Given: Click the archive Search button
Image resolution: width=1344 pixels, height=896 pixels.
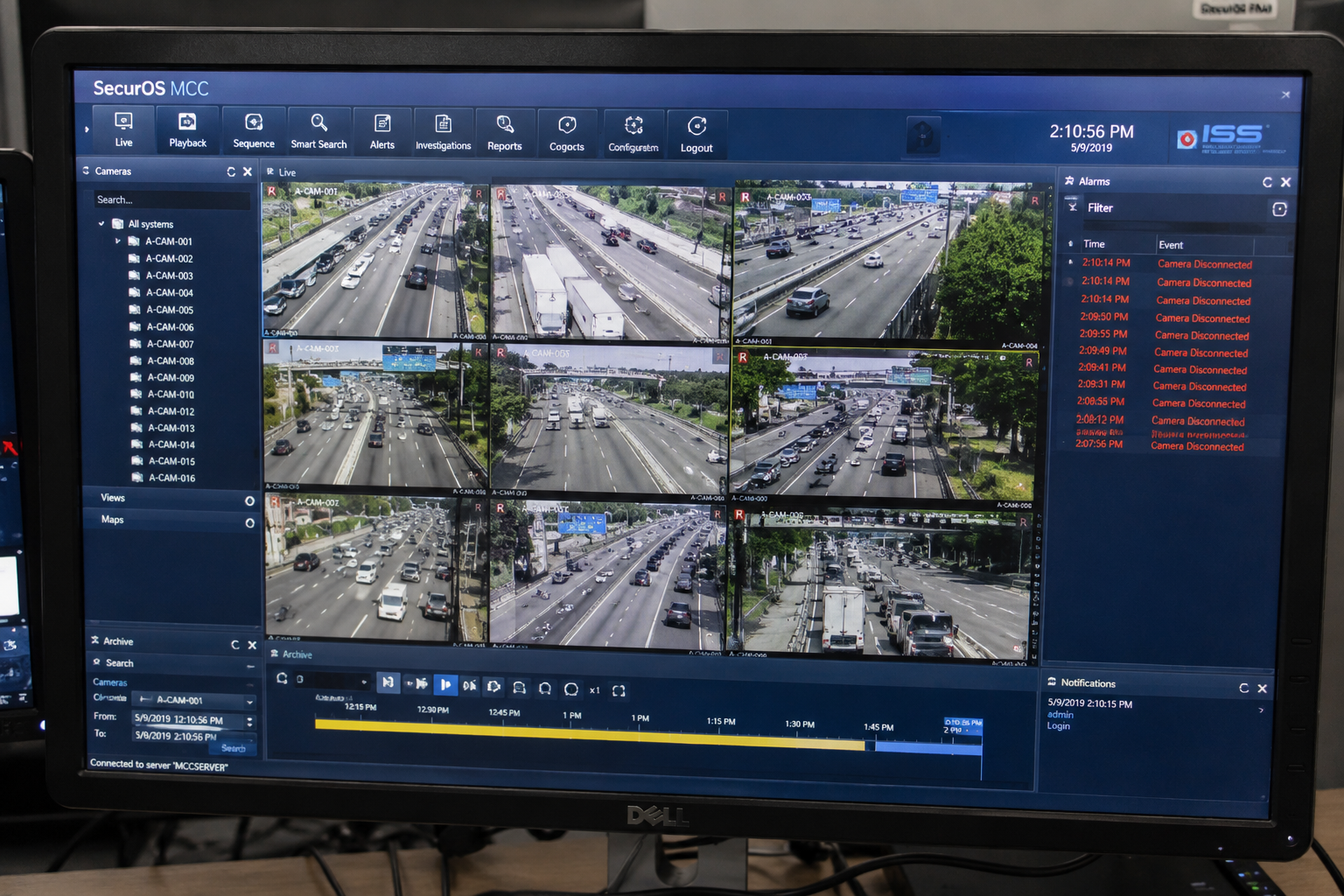Looking at the screenshot, I should (234, 748).
